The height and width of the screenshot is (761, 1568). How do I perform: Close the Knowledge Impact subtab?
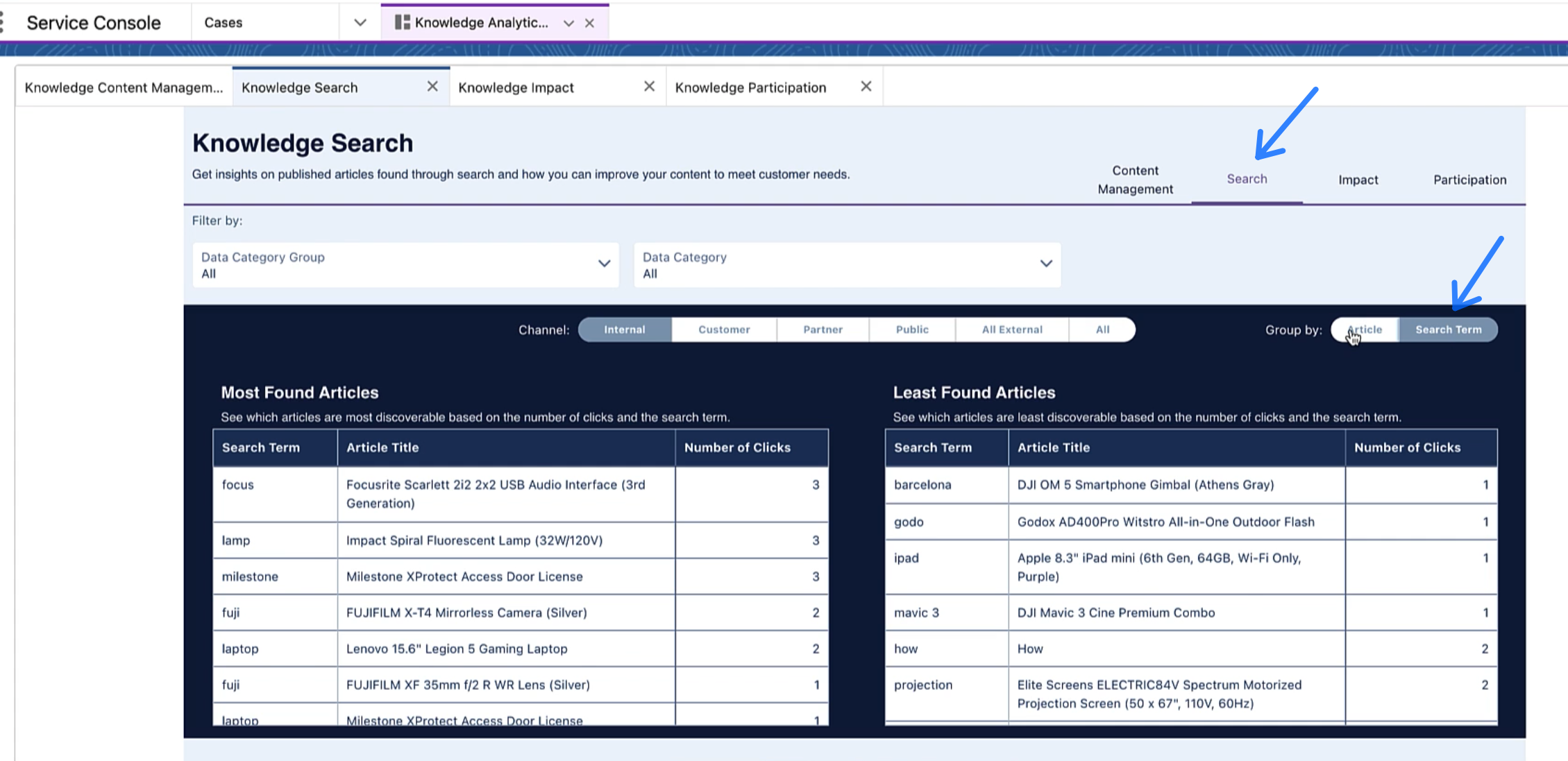[649, 87]
